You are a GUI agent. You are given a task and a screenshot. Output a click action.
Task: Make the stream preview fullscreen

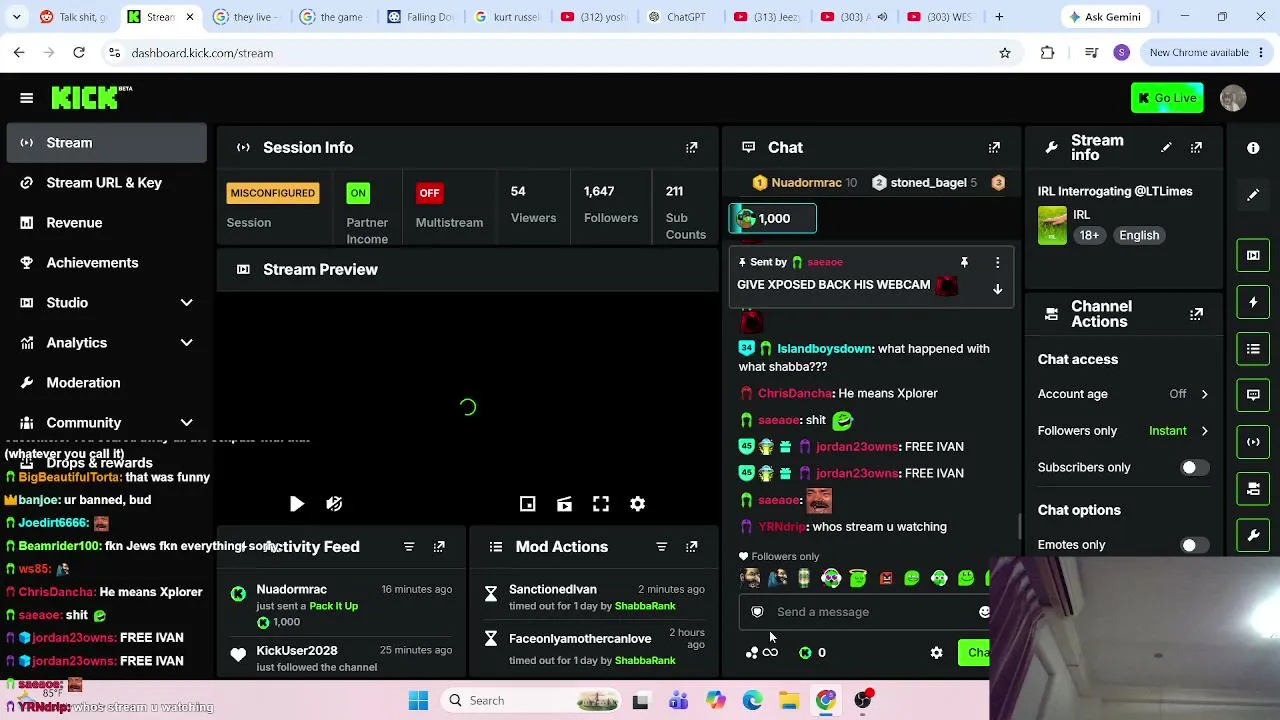[601, 504]
